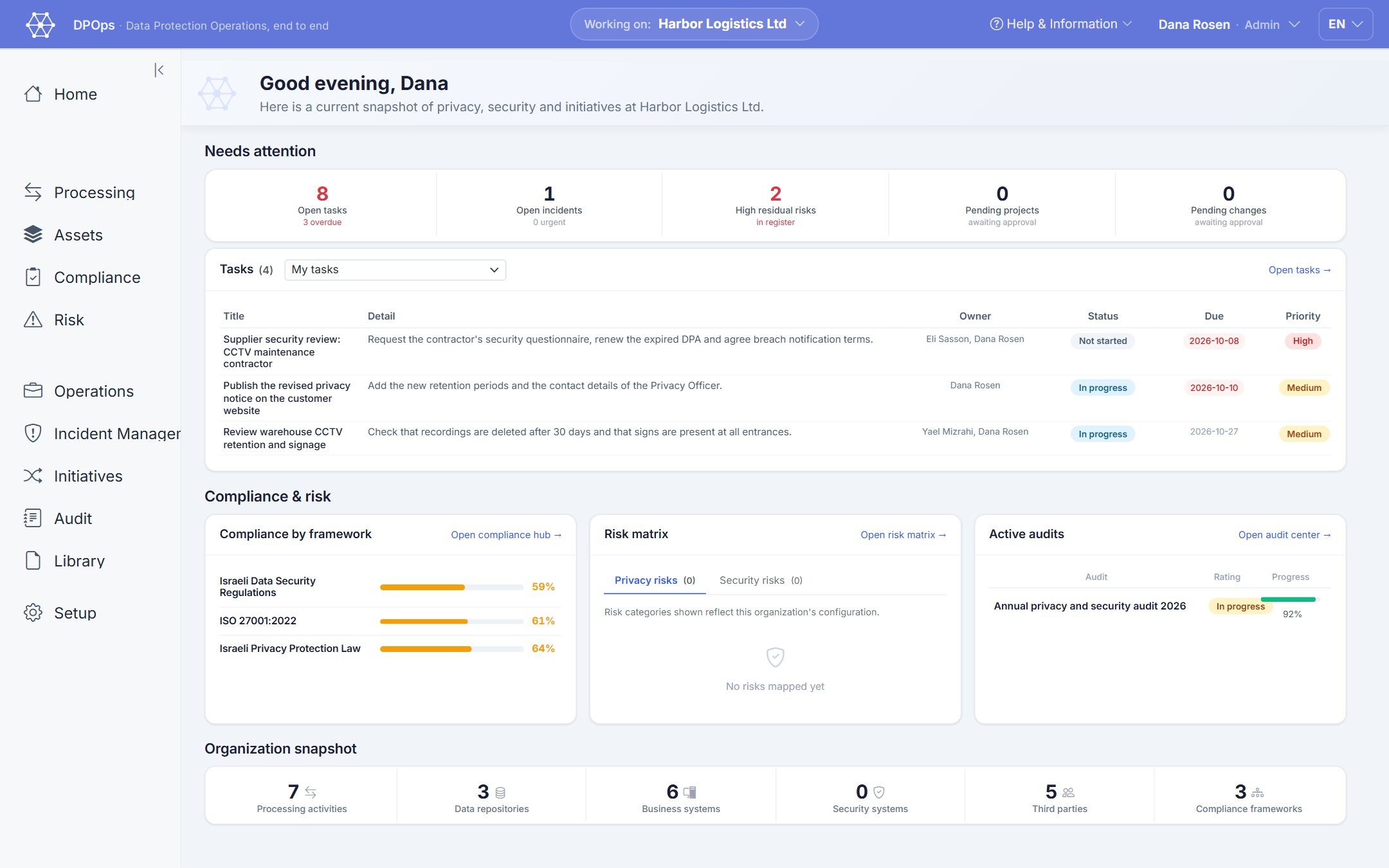Screen dimensions: 1389x868
Task: Click the Third parties people icon
Action: click(1068, 792)
